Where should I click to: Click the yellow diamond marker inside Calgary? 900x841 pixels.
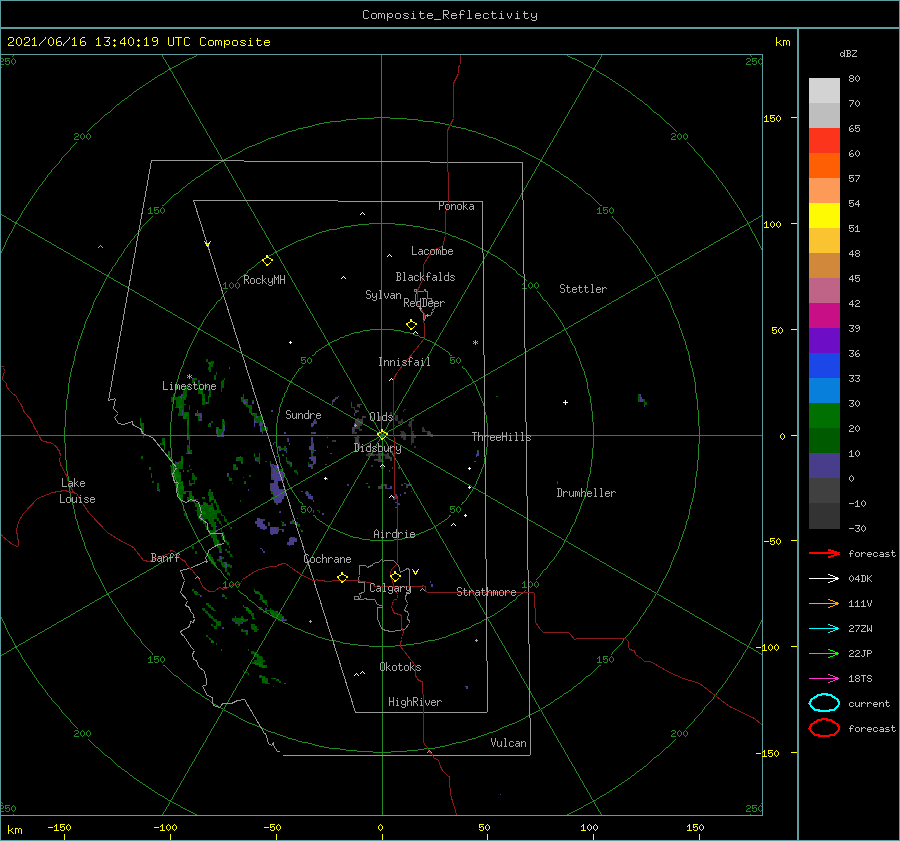click(395, 576)
